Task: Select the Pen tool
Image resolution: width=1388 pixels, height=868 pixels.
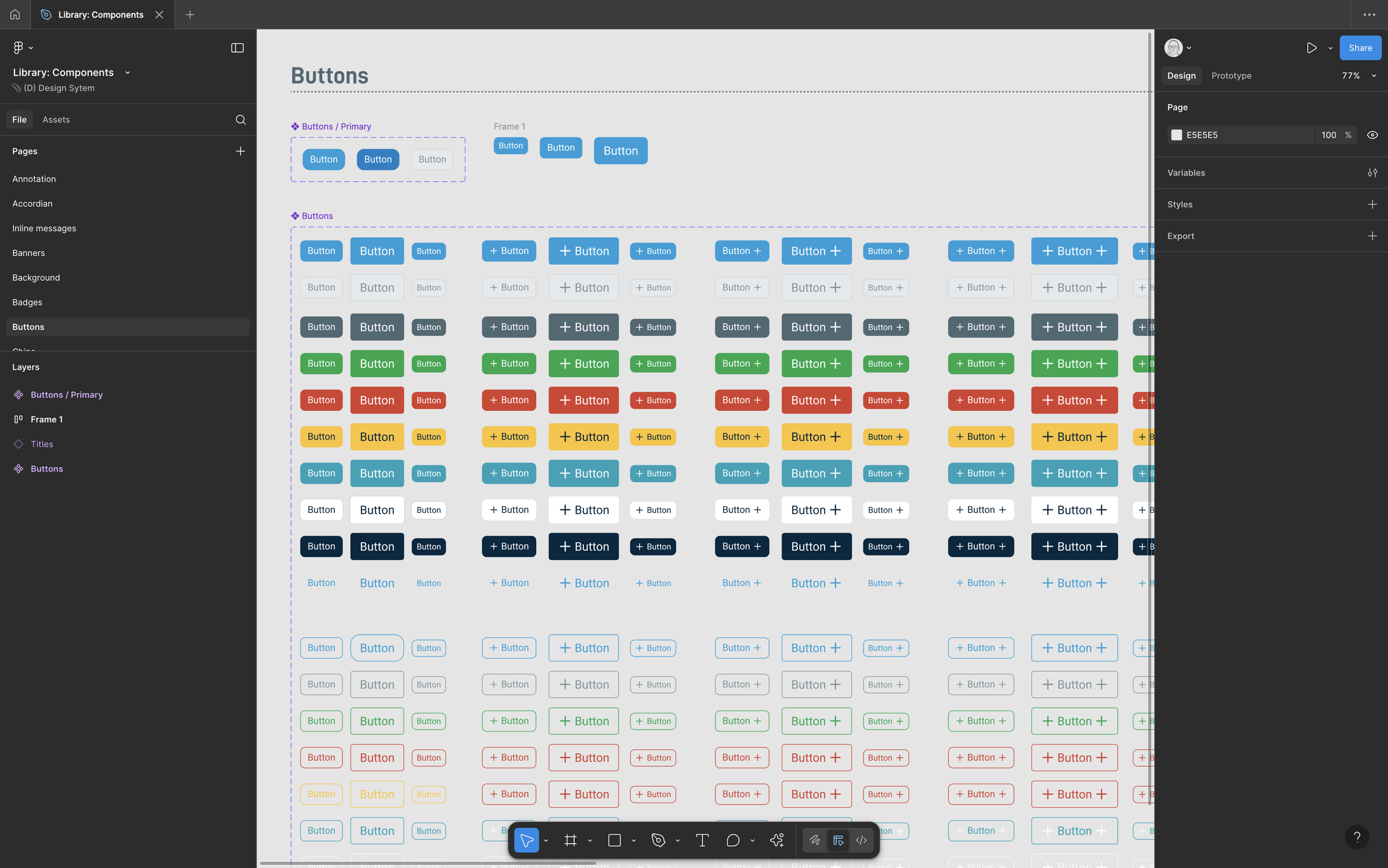Action: [658, 840]
